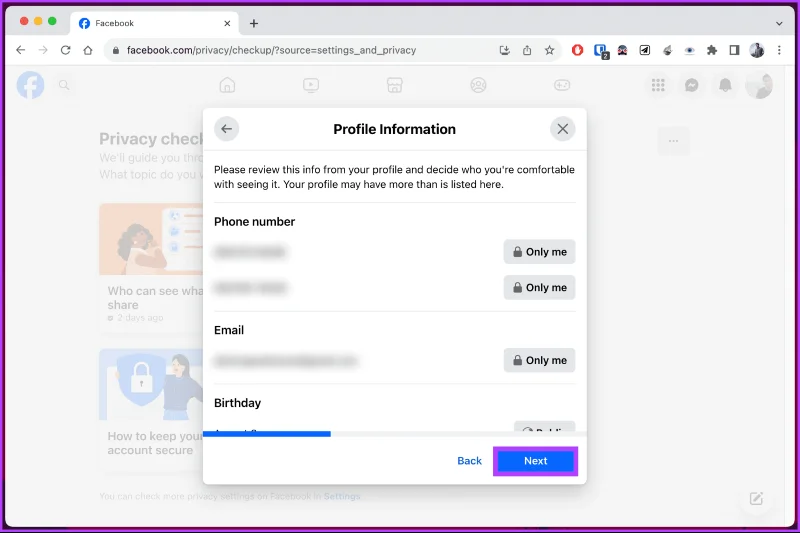The image size is (800, 533).
Task: Click the first blurred phone number
Action: tap(250, 252)
